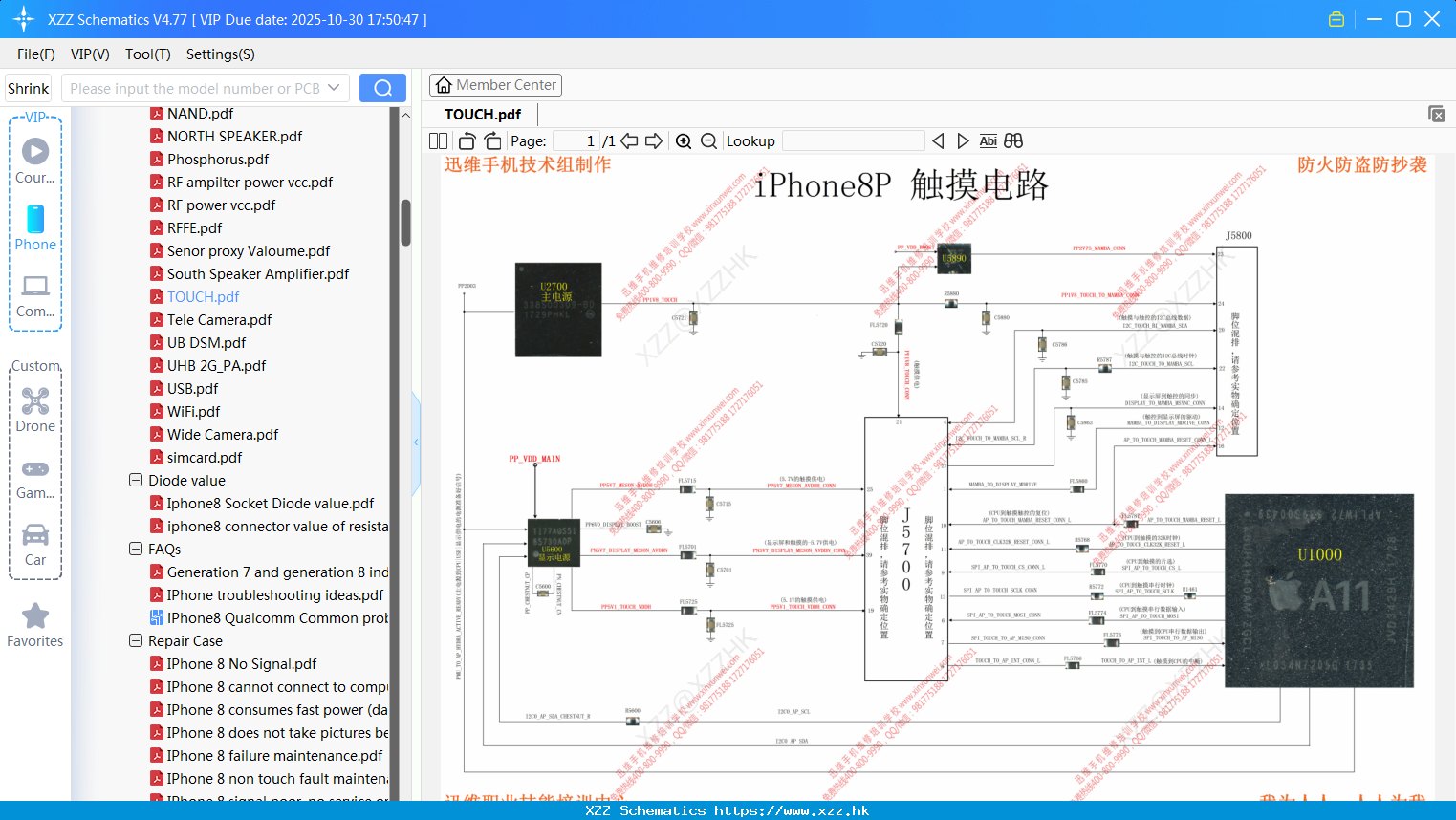Open the Drone category
The width and height of the screenshot is (1456, 820).
click(x=35, y=410)
